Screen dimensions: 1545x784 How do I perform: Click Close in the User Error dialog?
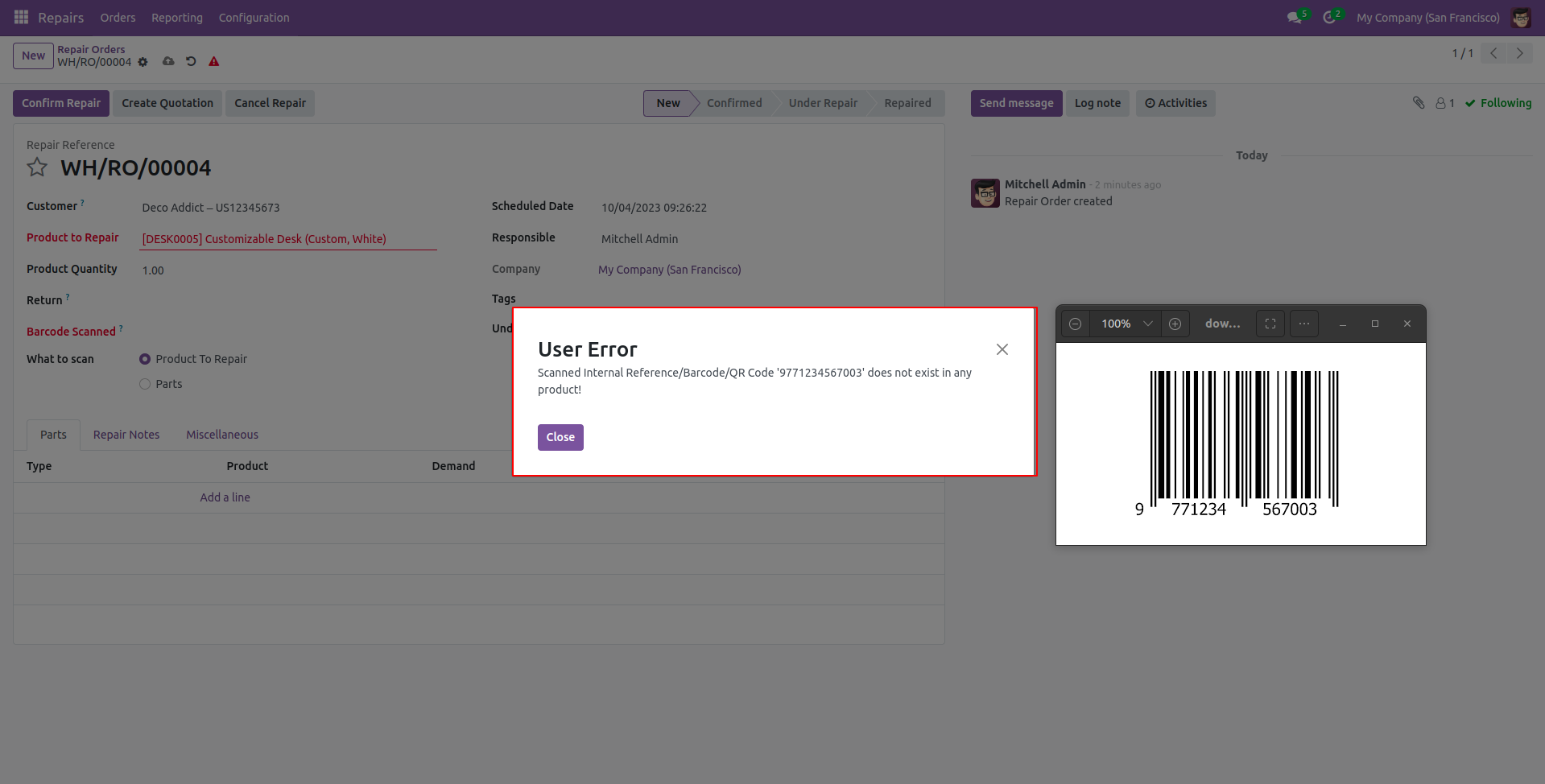560,437
